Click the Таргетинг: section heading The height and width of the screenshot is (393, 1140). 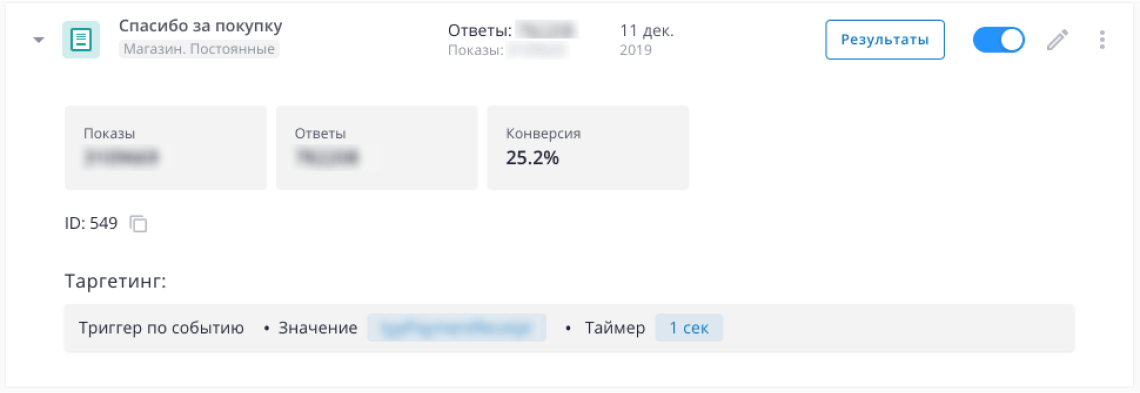(x=116, y=281)
